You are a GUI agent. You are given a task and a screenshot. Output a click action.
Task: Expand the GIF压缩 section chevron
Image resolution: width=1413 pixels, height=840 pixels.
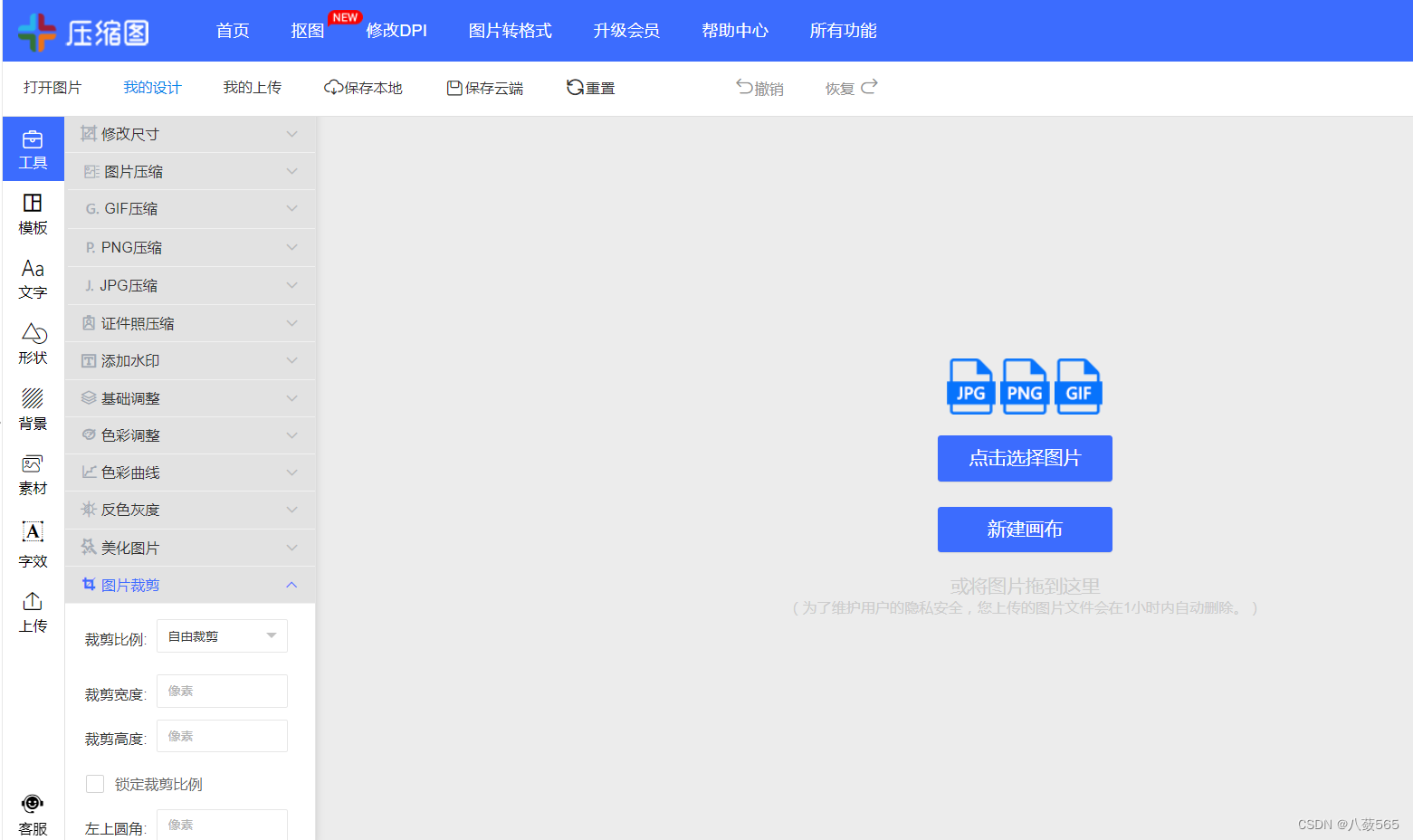pyautogui.click(x=291, y=208)
